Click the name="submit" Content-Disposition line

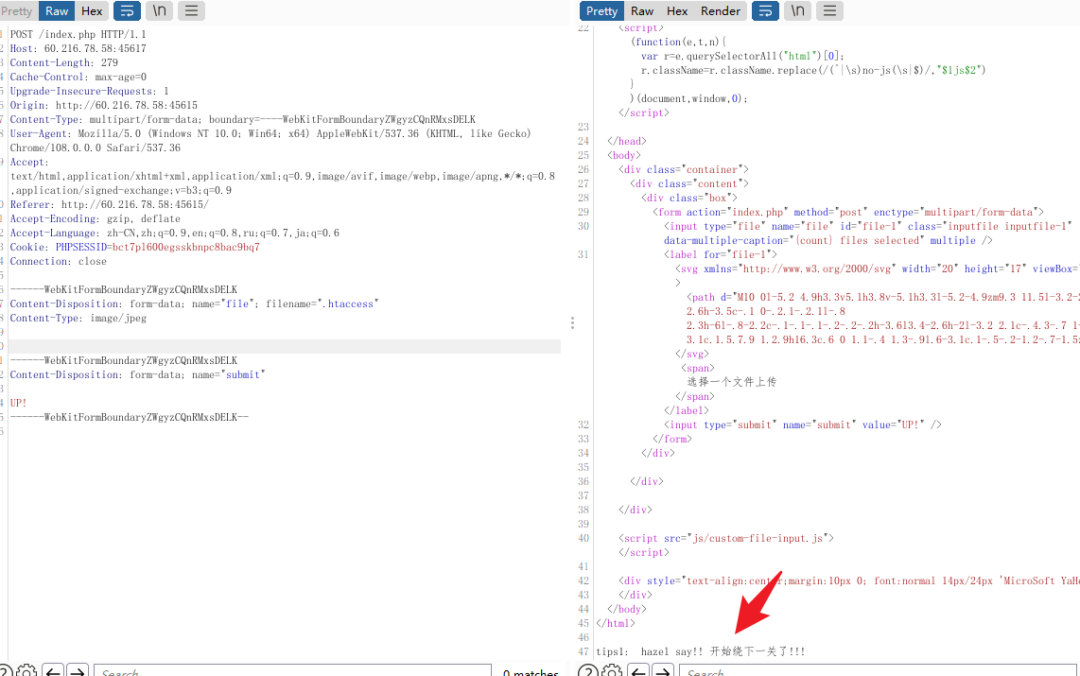point(137,375)
